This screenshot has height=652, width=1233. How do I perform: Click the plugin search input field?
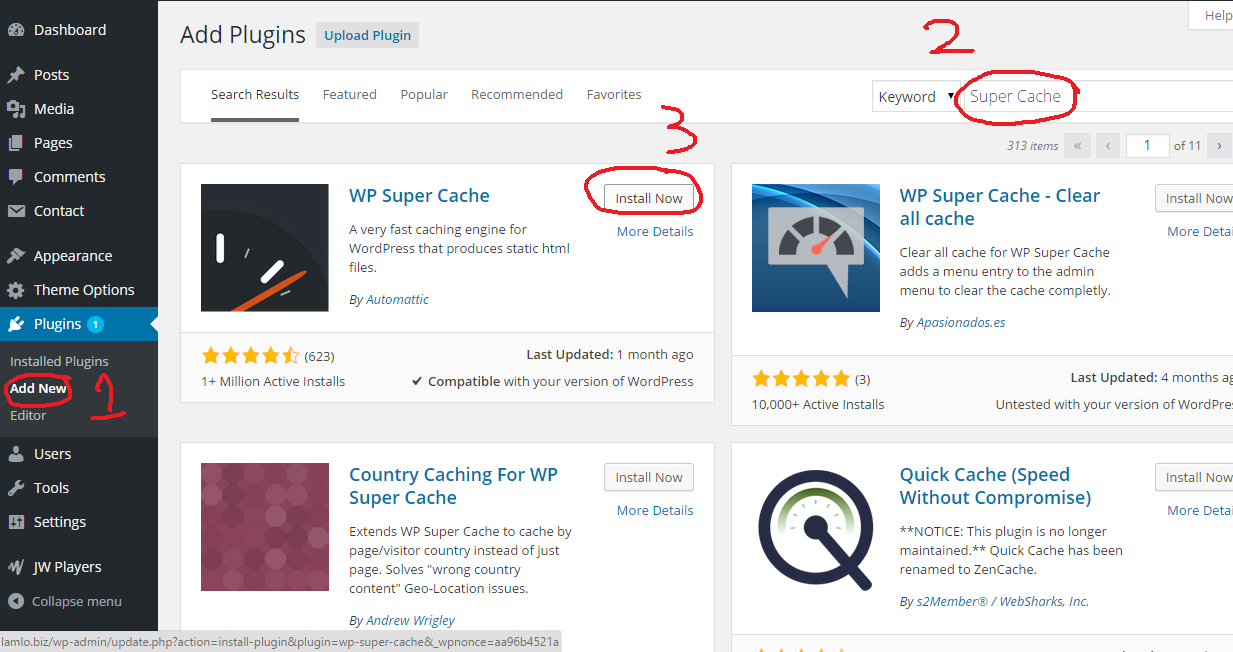pyautogui.click(x=1097, y=97)
